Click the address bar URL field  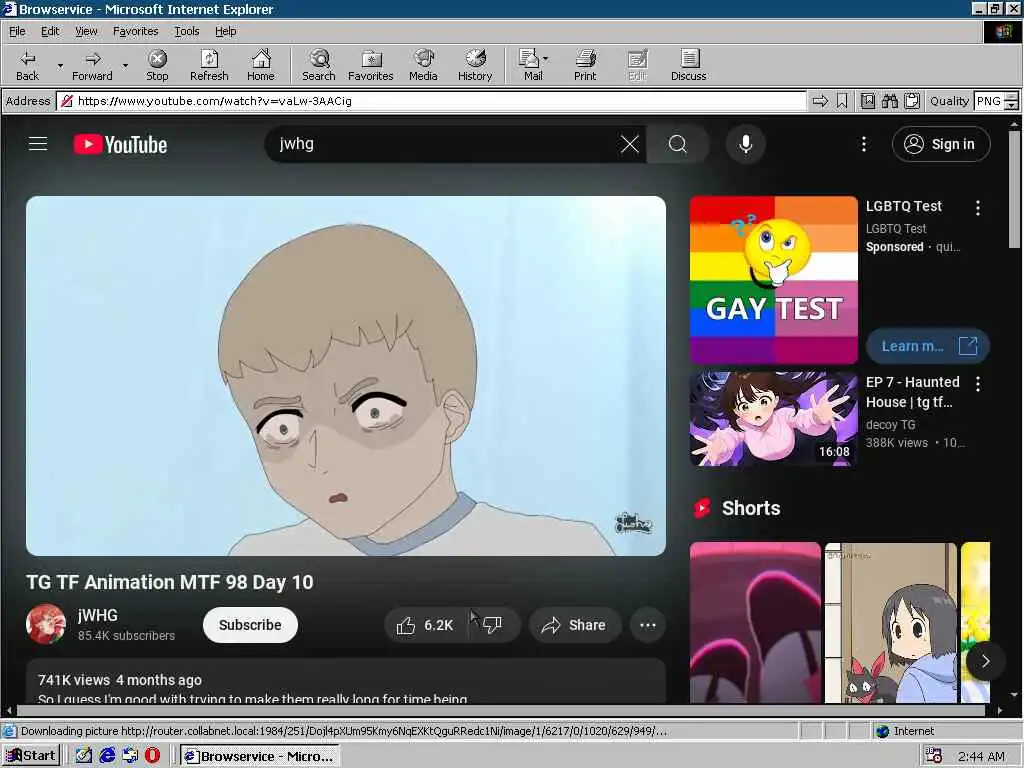point(431,101)
